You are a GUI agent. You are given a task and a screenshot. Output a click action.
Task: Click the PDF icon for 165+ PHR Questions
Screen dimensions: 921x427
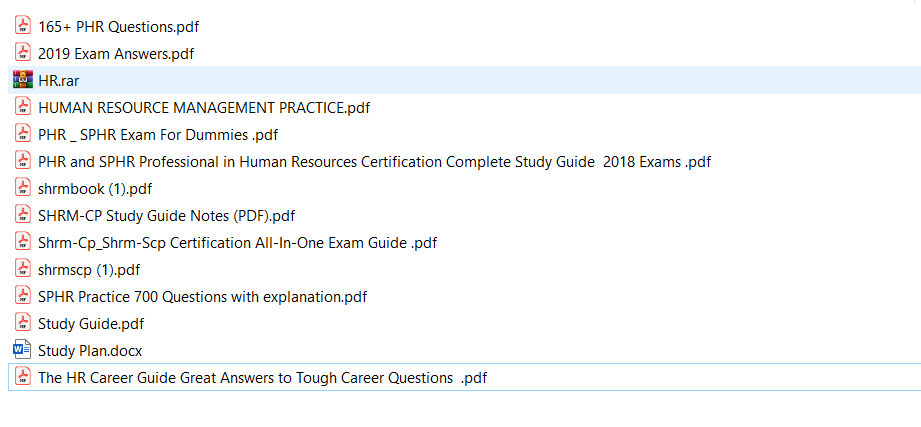pyautogui.click(x=22, y=26)
